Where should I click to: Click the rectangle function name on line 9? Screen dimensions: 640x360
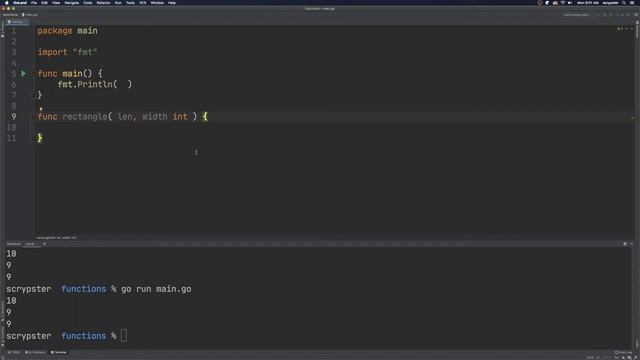(84, 117)
